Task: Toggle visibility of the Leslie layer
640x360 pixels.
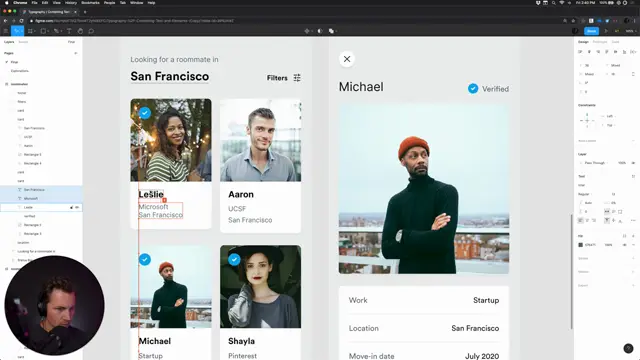Action: click(x=77, y=207)
